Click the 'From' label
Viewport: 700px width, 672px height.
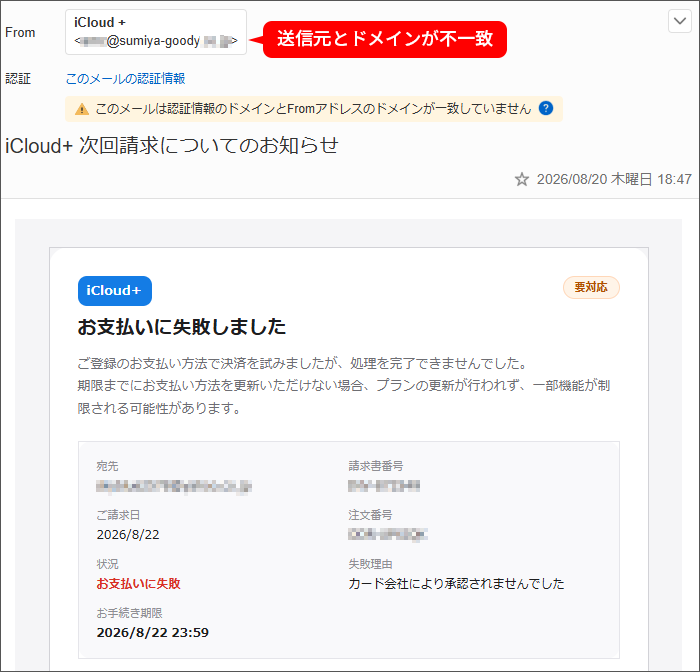point(20,32)
